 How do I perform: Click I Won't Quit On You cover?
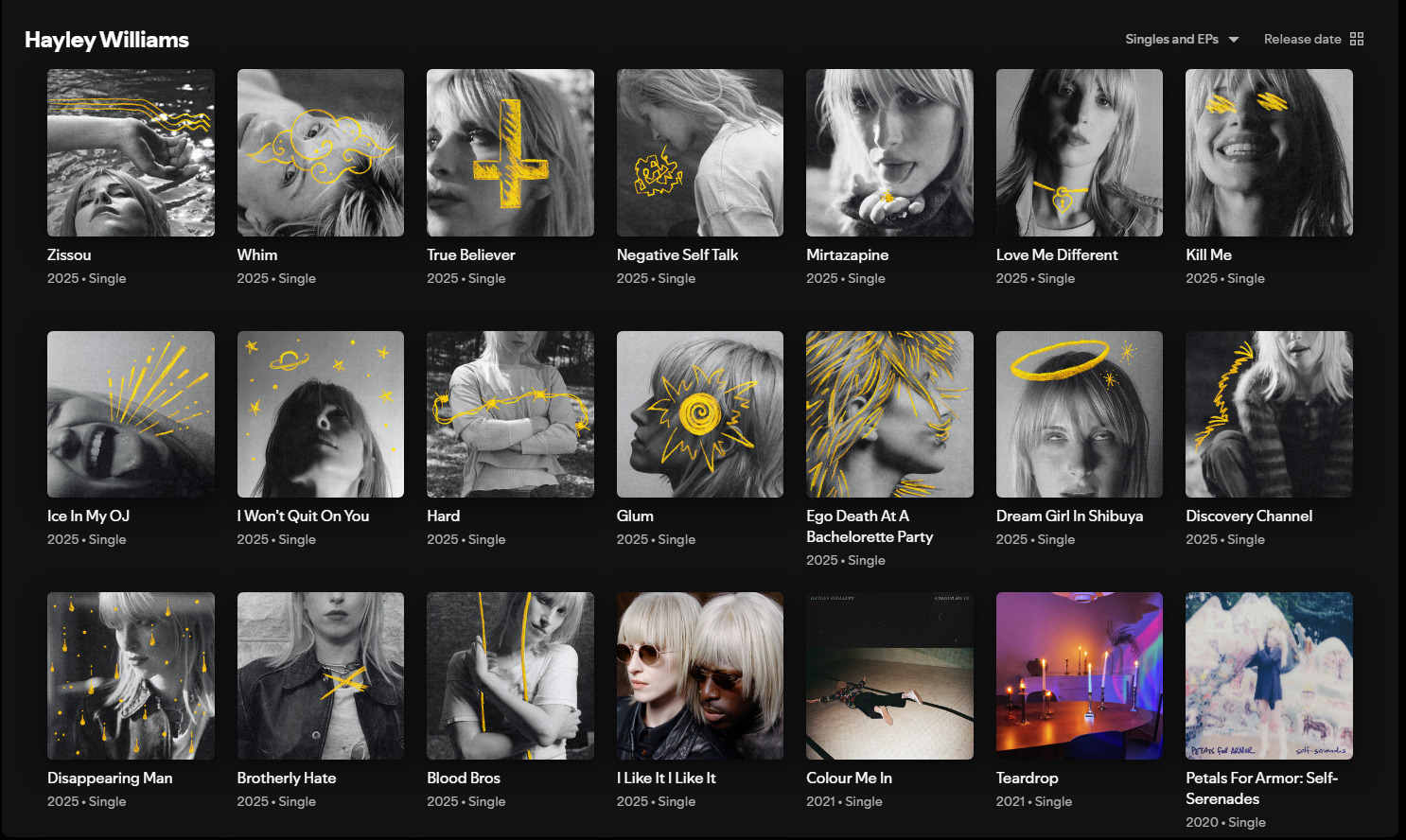point(321,414)
